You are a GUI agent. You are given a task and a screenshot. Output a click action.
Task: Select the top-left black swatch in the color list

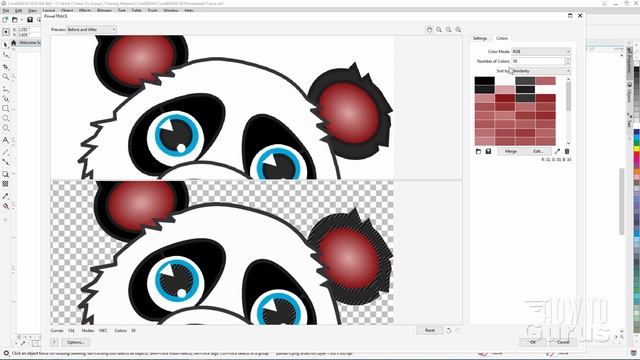(484, 81)
